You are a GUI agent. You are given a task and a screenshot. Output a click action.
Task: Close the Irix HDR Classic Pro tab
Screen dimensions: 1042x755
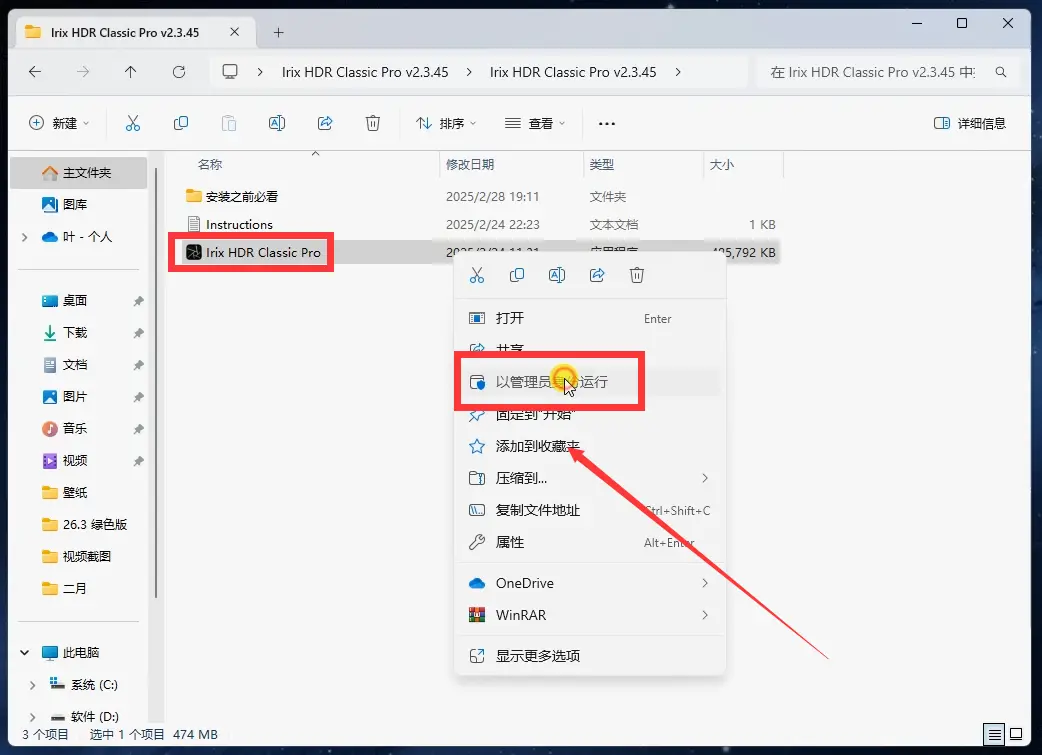[x=235, y=32]
